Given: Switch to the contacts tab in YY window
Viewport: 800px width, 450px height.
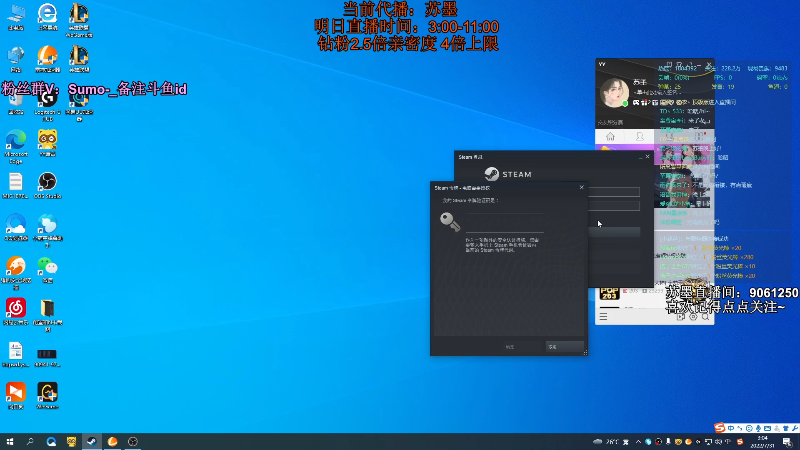Looking at the screenshot, I should (x=640, y=136).
